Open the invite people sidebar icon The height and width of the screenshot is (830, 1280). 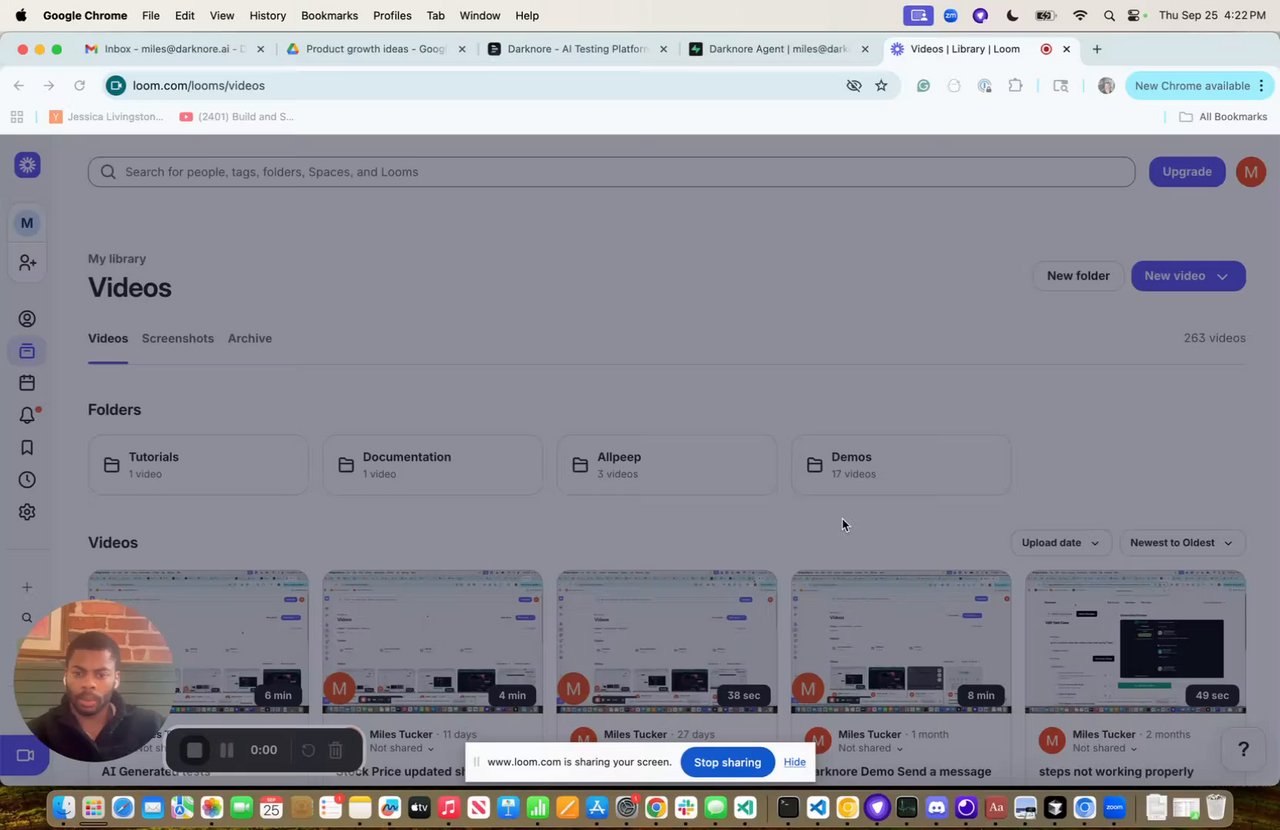[x=27, y=262]
